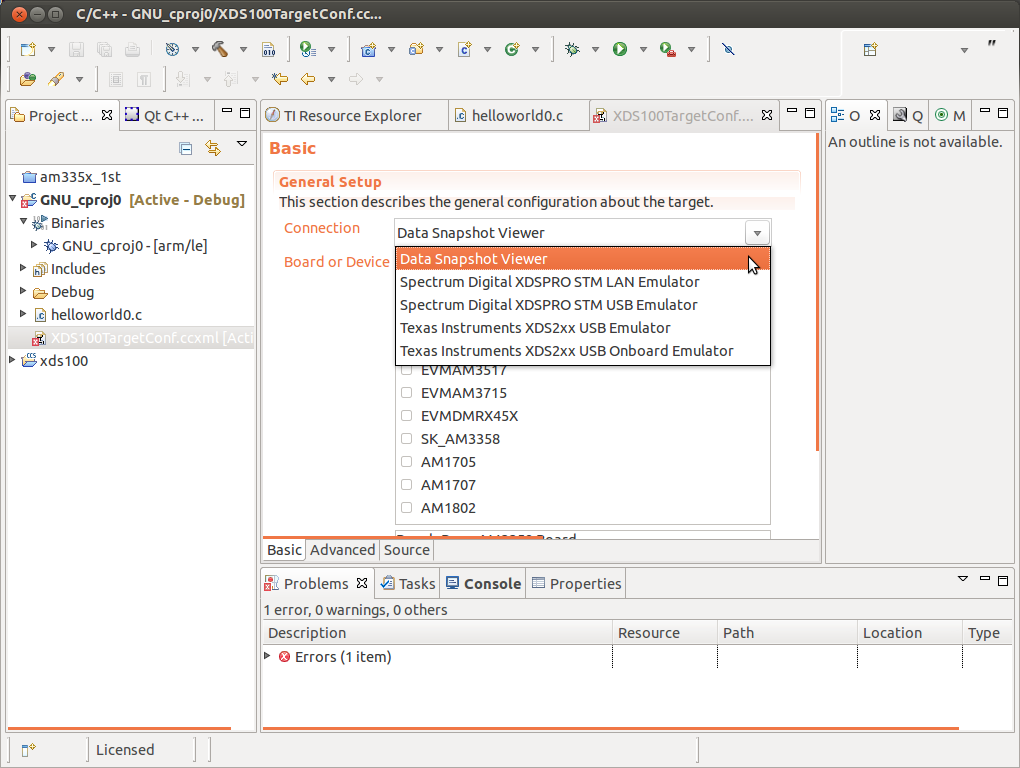1020x768 pixels.
Task: Expand the helloworld0.c tree node
Action: click(x=23, y=313)
